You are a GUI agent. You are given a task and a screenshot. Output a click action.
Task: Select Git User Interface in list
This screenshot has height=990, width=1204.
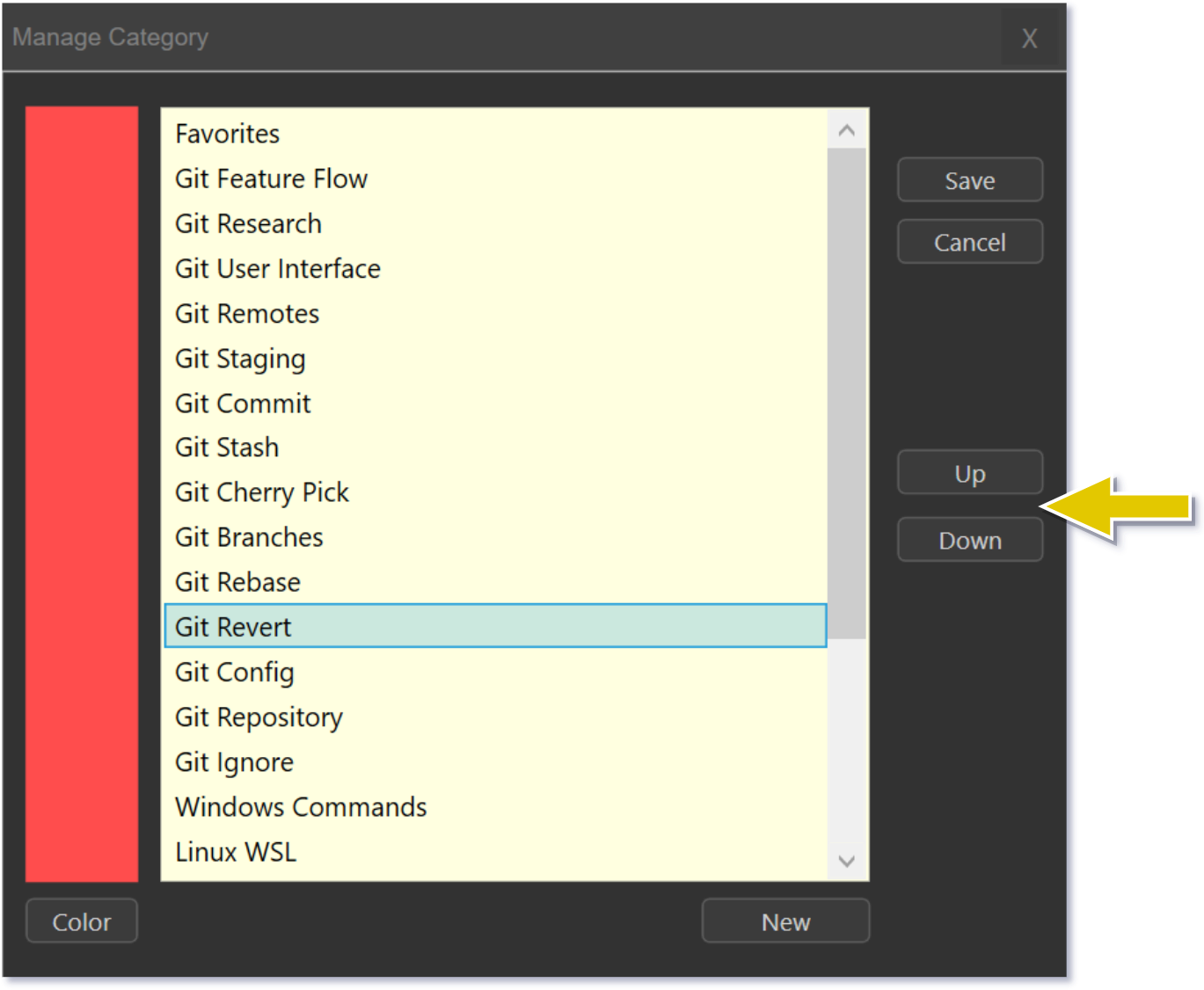tap(277, 268)
